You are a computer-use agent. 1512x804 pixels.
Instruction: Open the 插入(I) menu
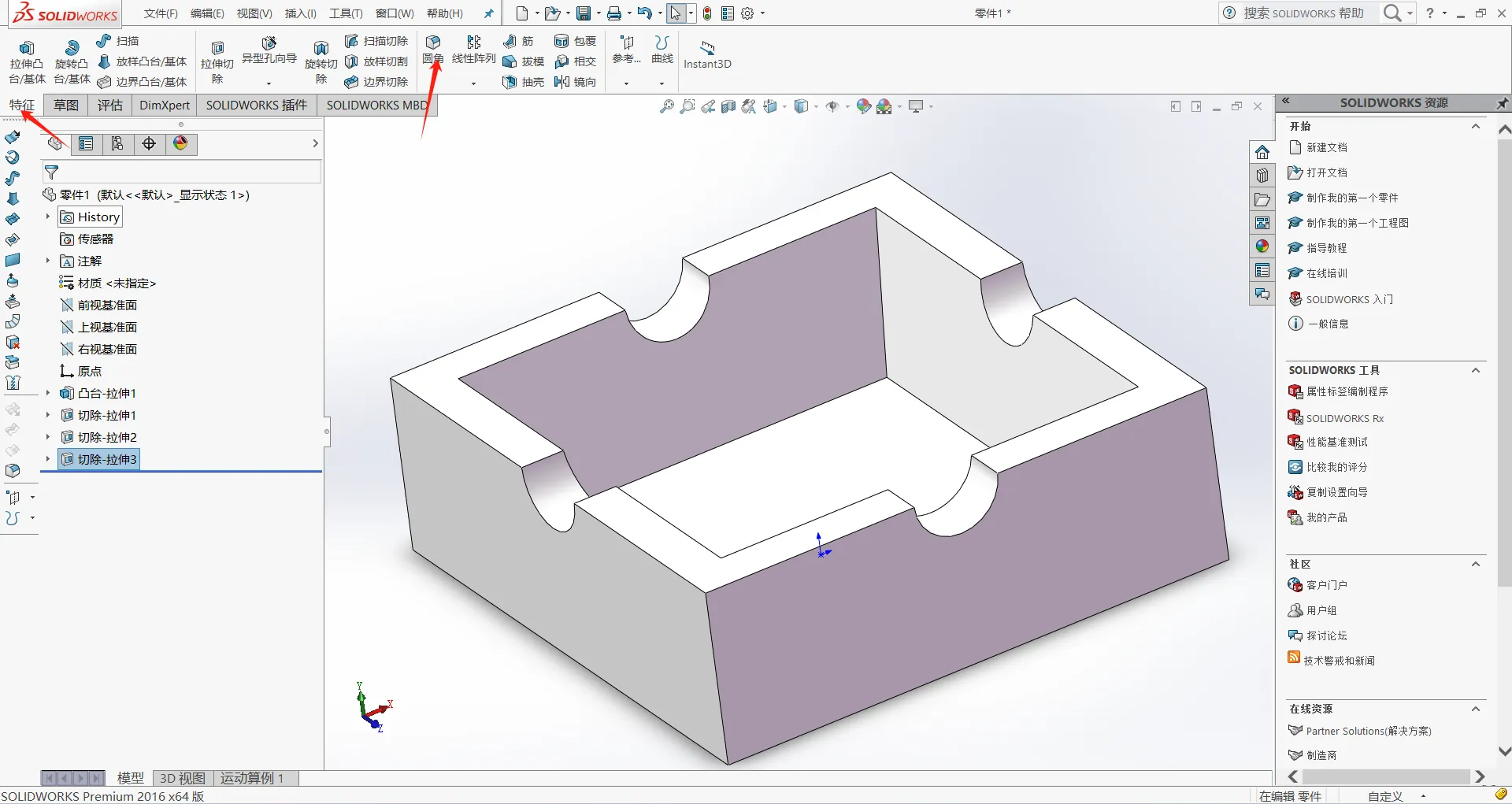tap(300, 13)
